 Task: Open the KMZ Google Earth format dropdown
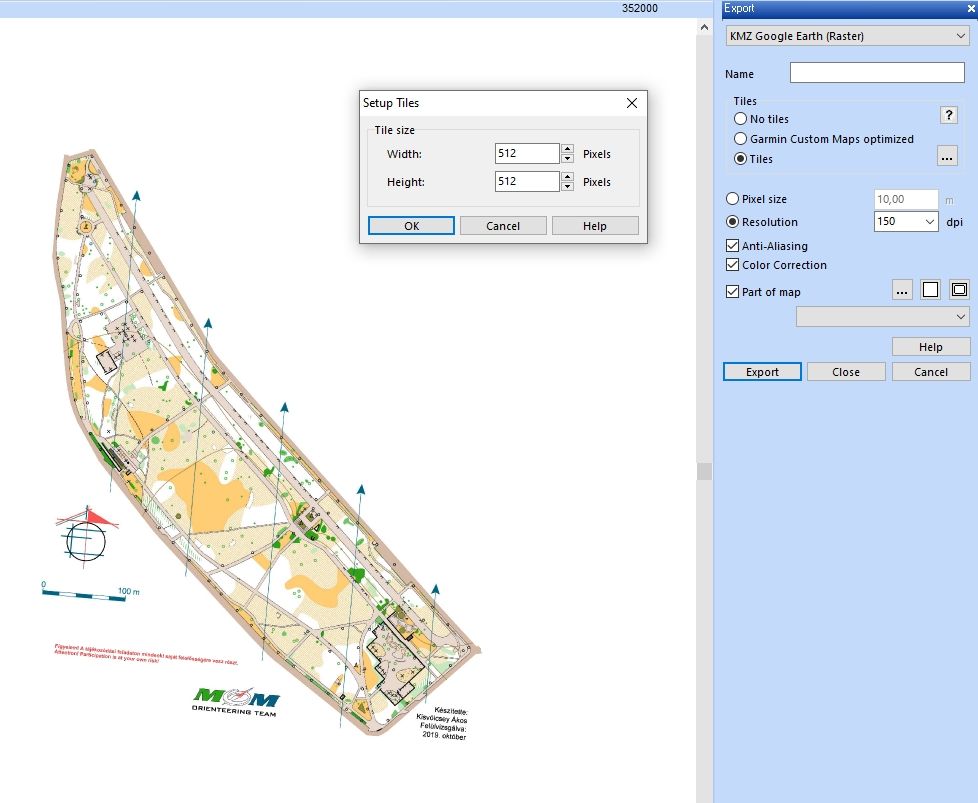pyautogui.click(x=847, y=36)
